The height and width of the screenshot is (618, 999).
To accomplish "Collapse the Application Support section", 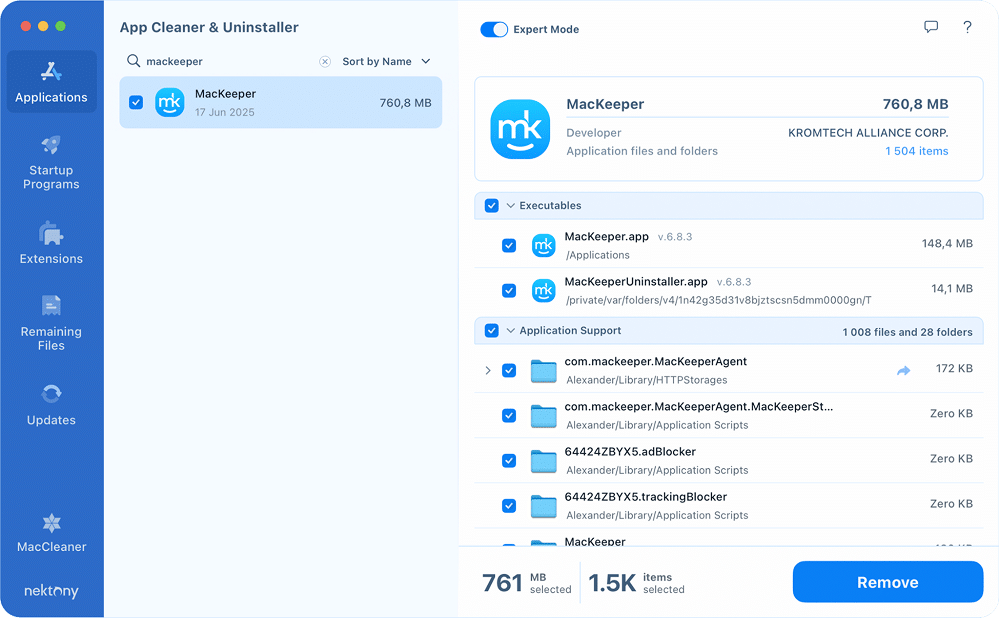I will (x=510, y=331).
